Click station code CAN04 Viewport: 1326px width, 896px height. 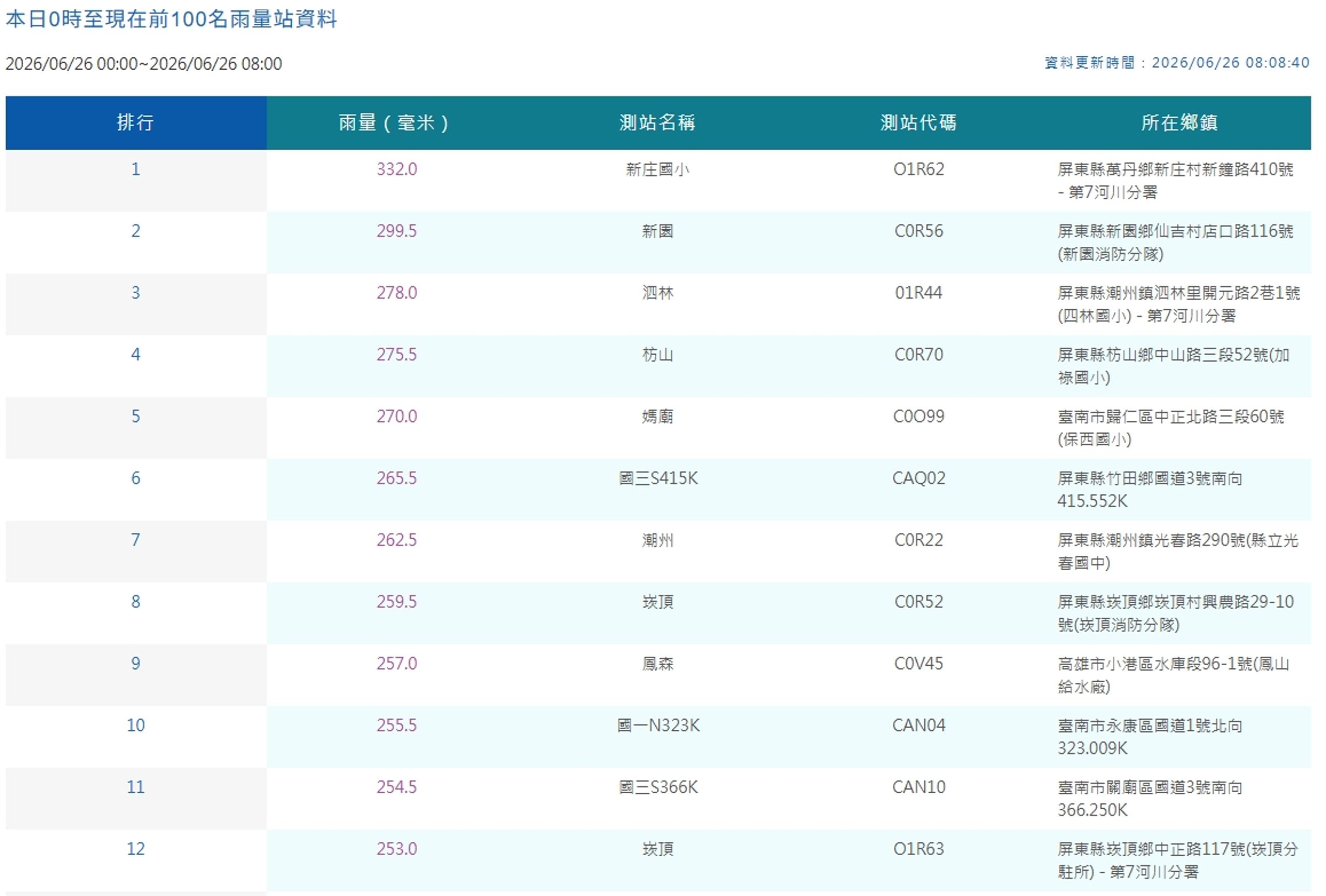(x=919, y=725)
